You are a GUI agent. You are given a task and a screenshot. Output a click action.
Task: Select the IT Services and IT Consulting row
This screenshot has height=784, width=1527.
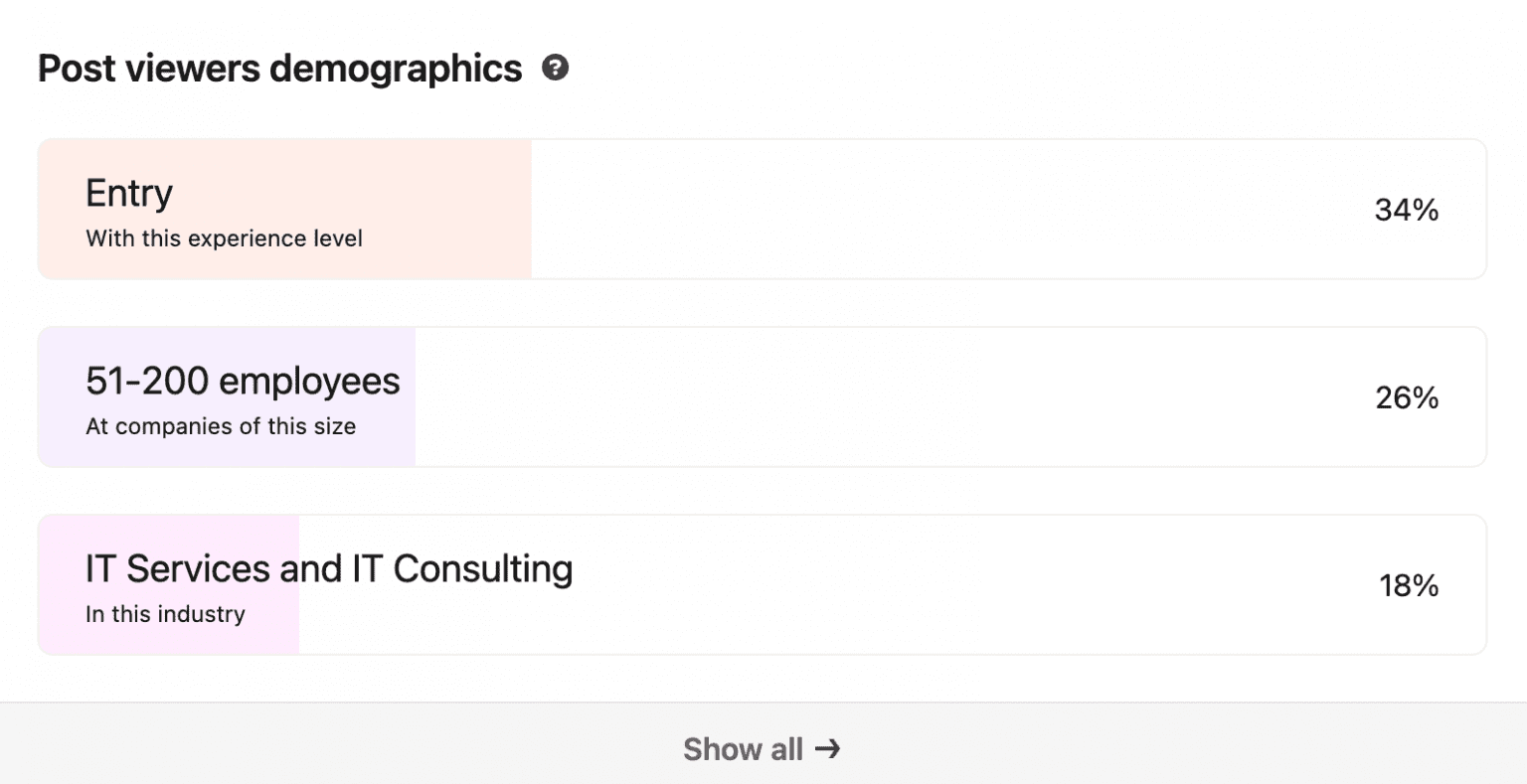pyautogui.click(x=763, y=584)
